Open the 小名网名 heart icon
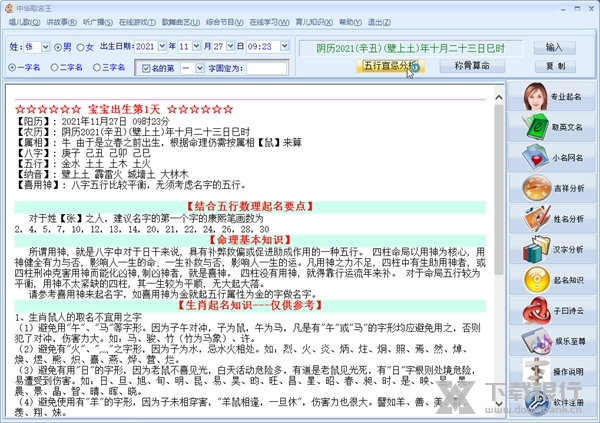The image size is (600, 423). click(536, 157)
